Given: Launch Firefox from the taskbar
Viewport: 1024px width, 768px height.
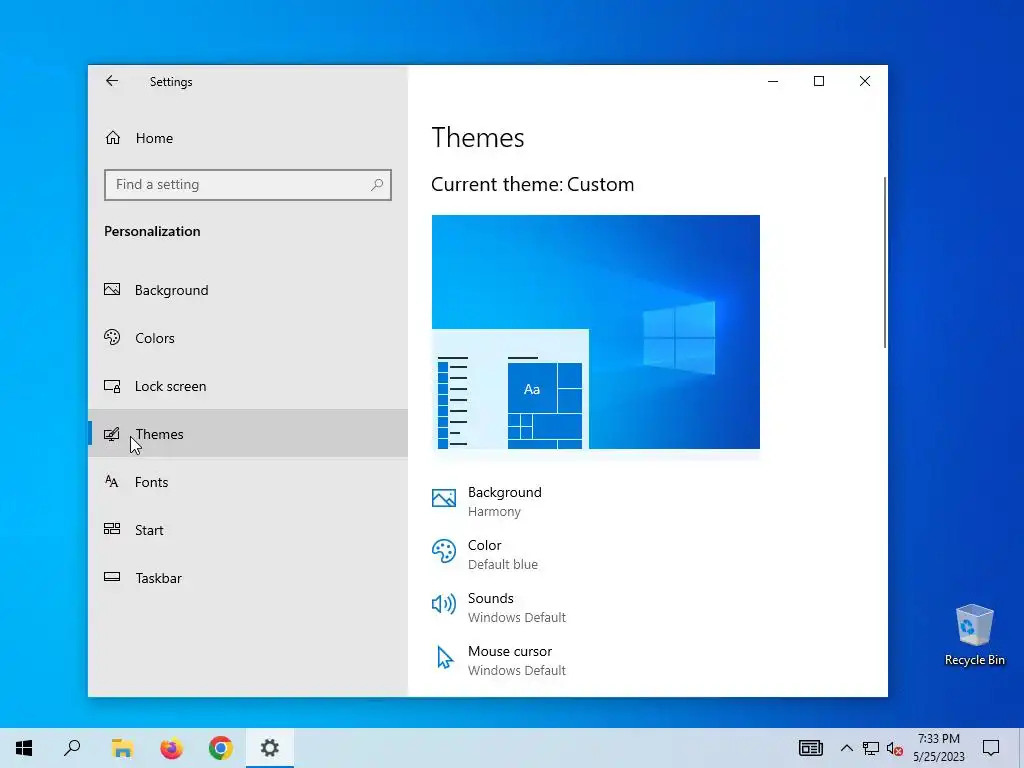Looking at the screenshot, I should (172, 748).
